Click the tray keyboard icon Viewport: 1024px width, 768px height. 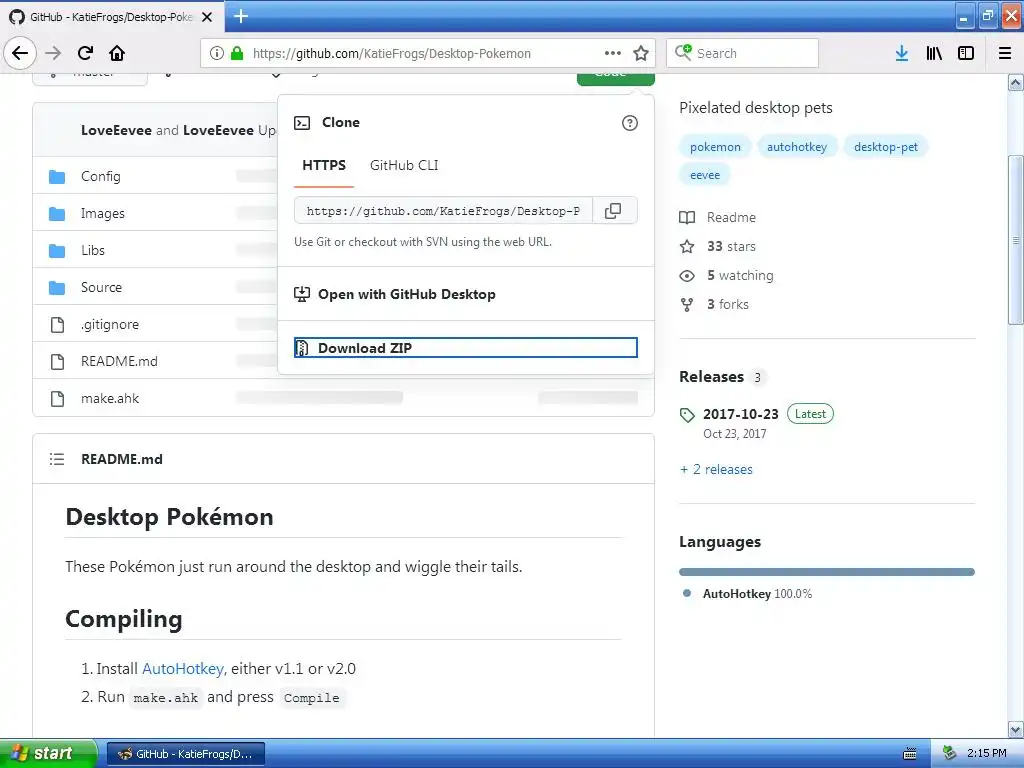pyautogui.click(x=910, y=753)
